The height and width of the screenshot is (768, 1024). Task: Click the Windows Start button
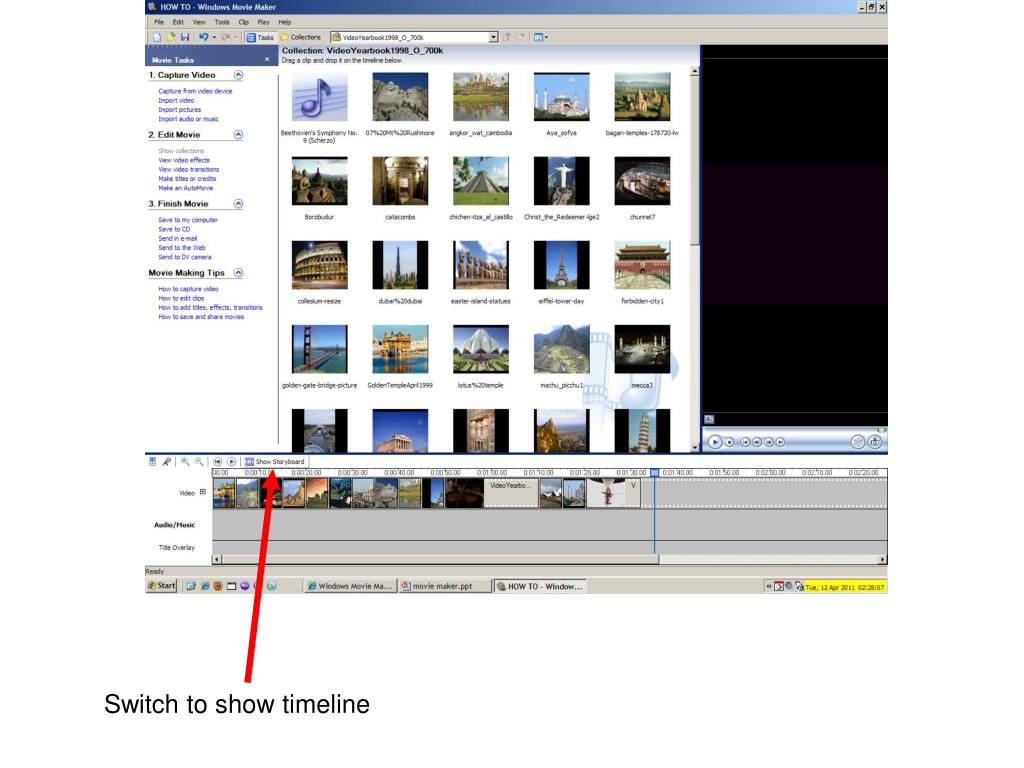coord(162,586)
